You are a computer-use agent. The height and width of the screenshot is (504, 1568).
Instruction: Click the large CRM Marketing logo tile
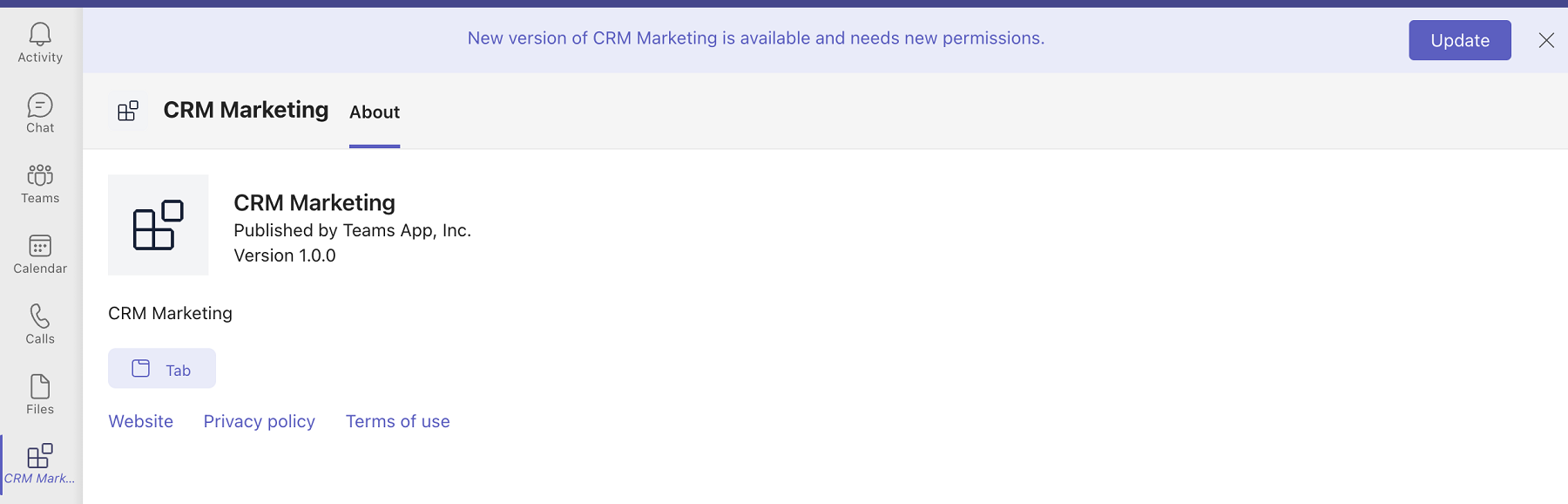coord(159,225)
